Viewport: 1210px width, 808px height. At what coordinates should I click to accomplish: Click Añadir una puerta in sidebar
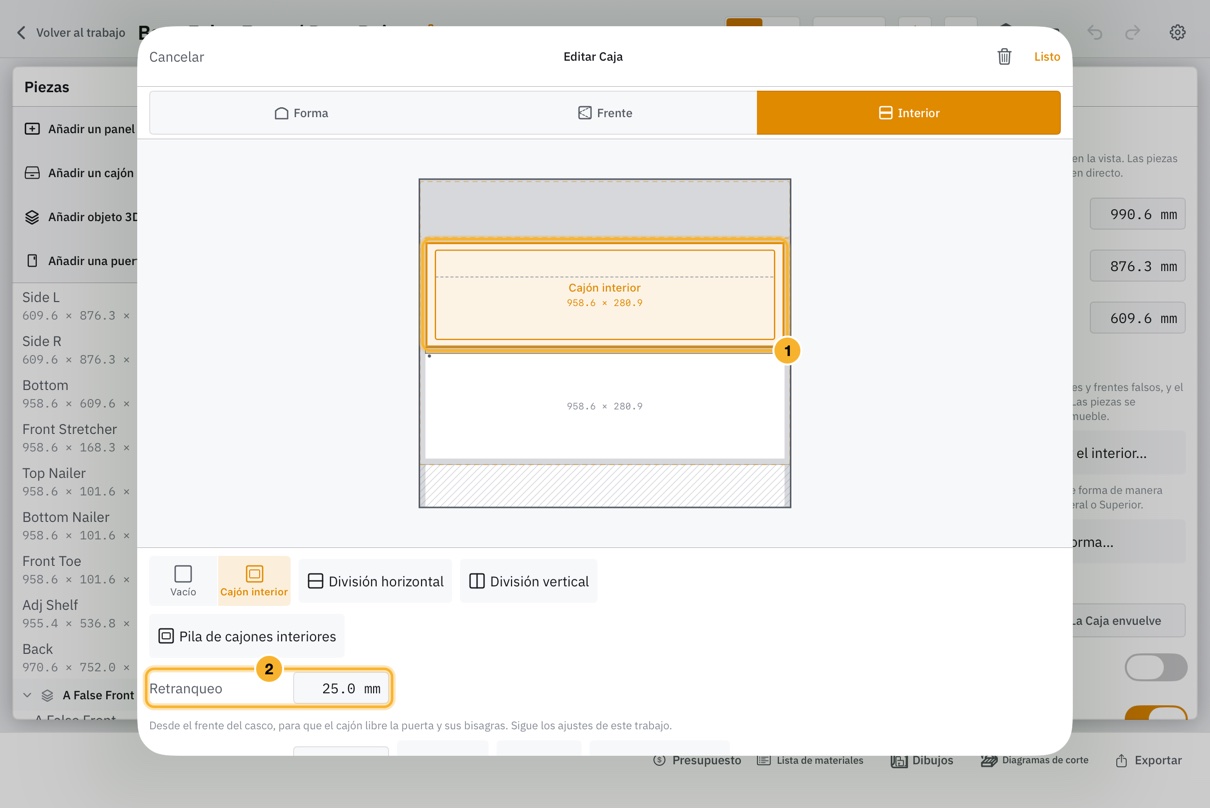click(80, 261)
